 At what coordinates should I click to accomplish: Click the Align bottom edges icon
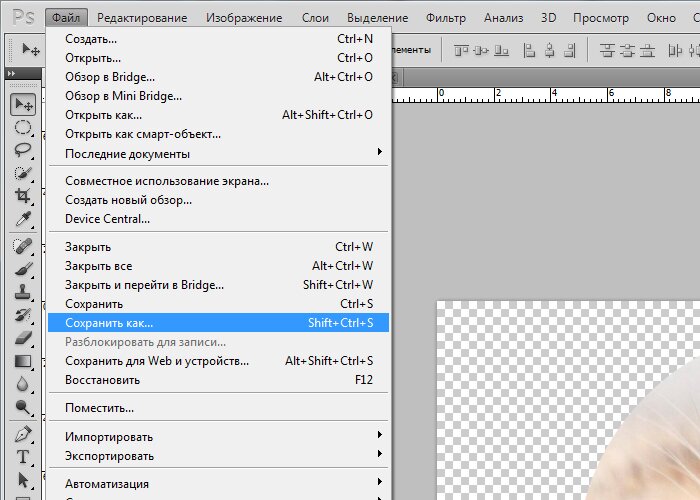tap(501, 51)
